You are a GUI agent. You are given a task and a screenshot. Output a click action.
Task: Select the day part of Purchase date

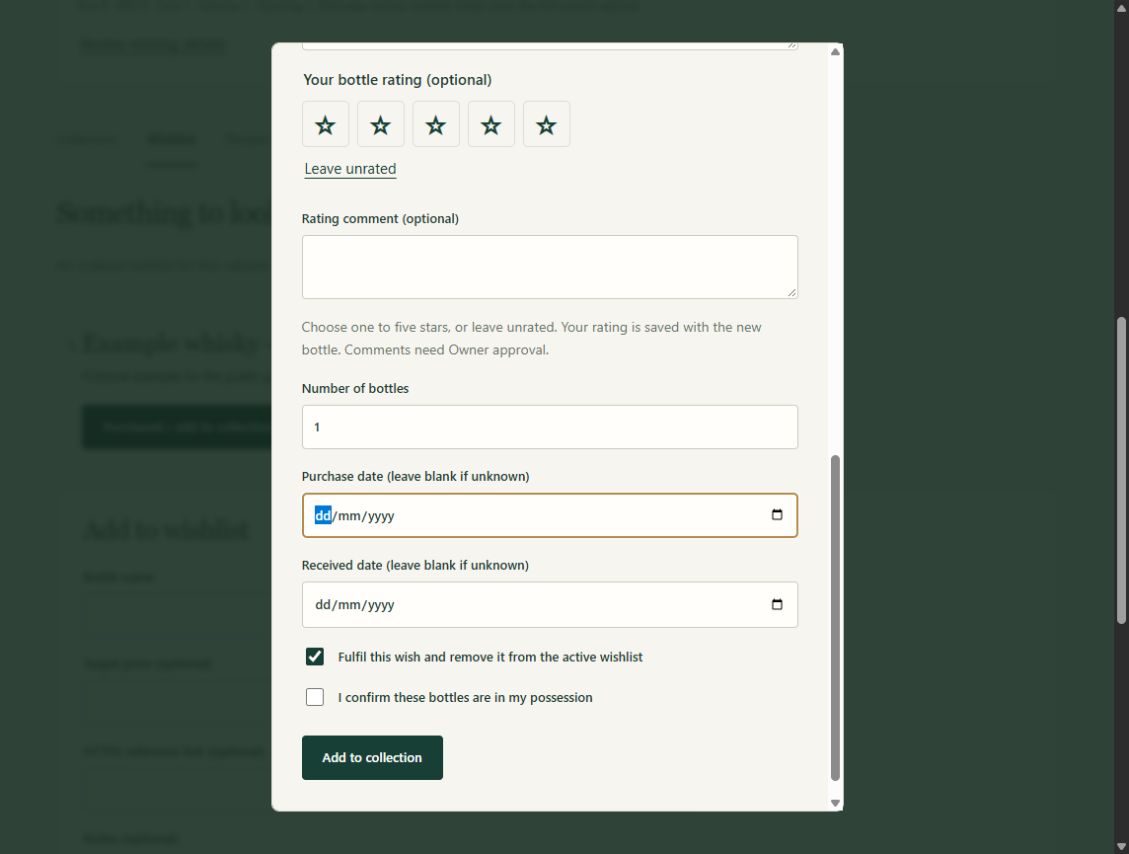[323, 516]
